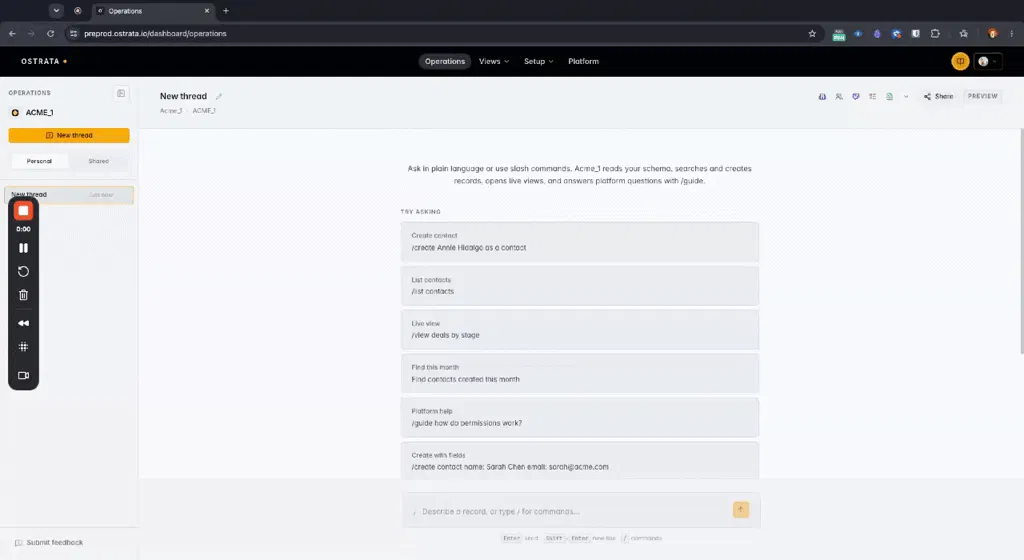This screenshot has height=560, width=1024.
Task: Choose the Find this month suggestion card
Action: point(580,373)
